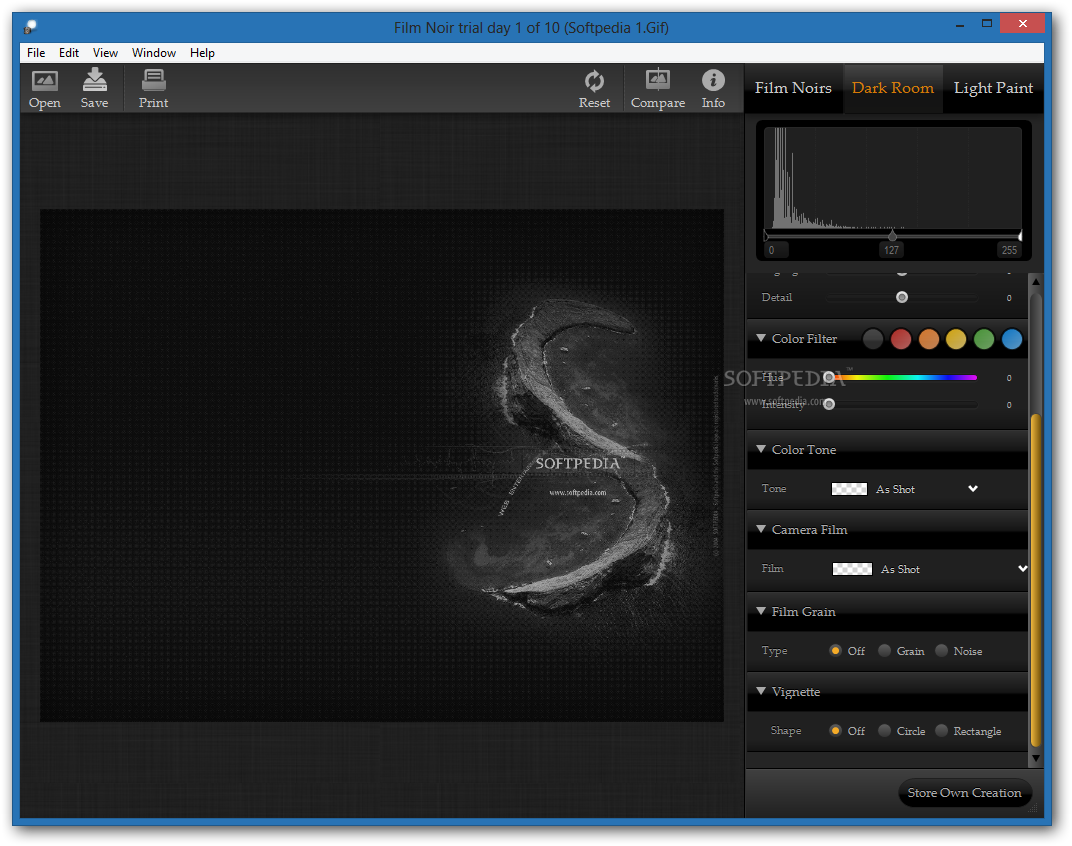1072x846 pixels.
Task: Click the panel scrollbar down arrow
Action: click(x=1036, y=758)
